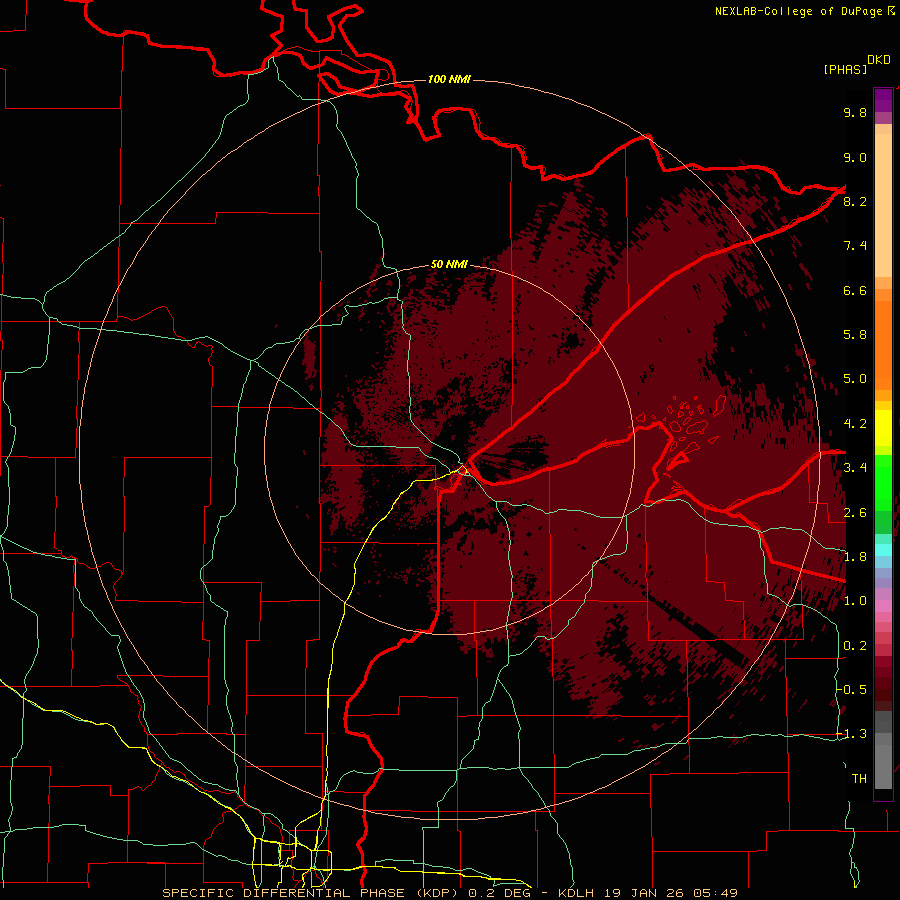Click the 0.2 value on the color scale
This screenshot has width=900, height=900.
coord(855,646)
